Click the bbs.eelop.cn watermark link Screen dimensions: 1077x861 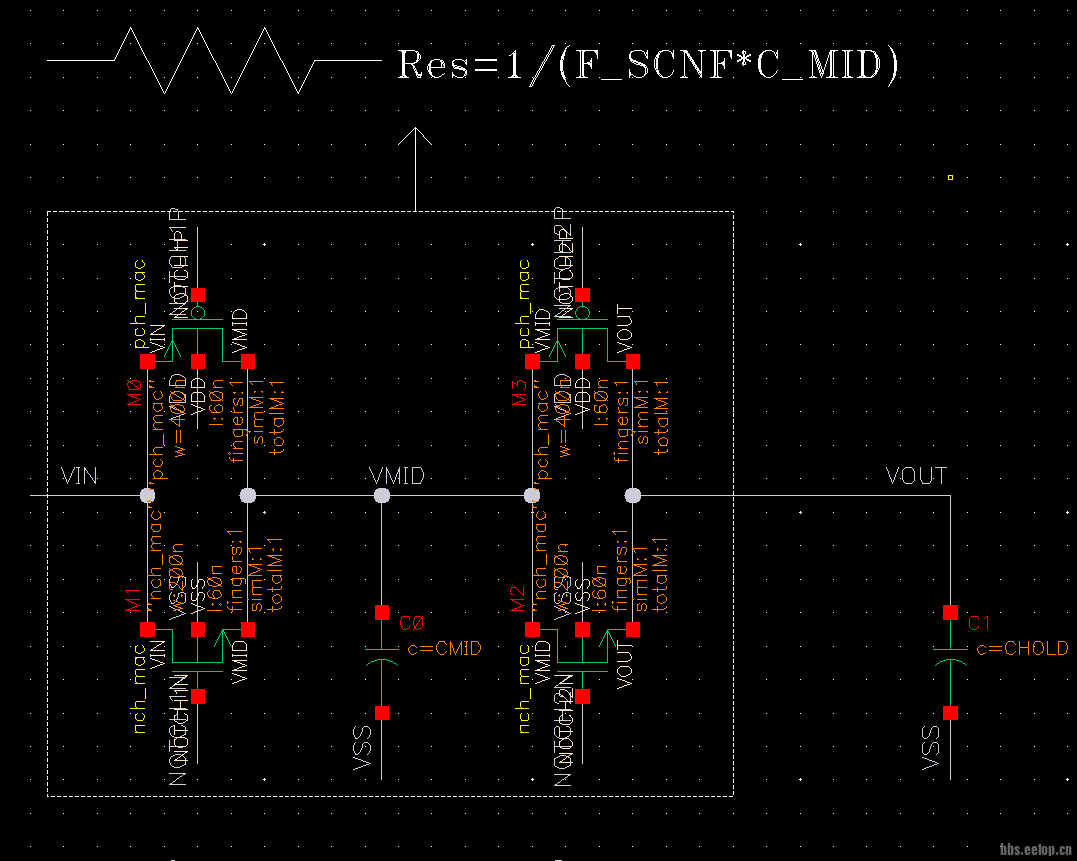(x=1035, y=847)
